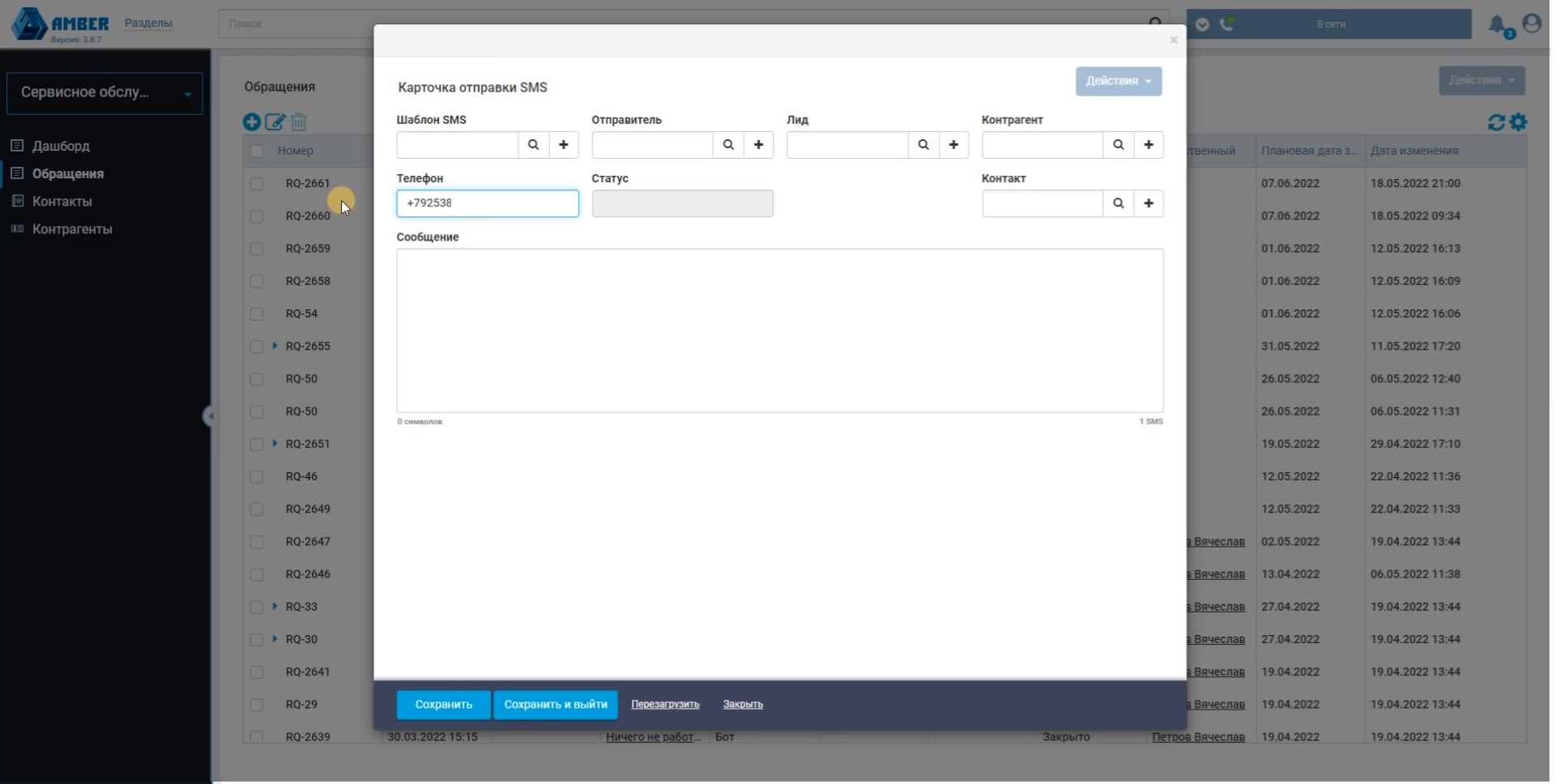The image size is (1560, 784).
Task: Expand the RQ-30 row
Action: pos(275,639)
